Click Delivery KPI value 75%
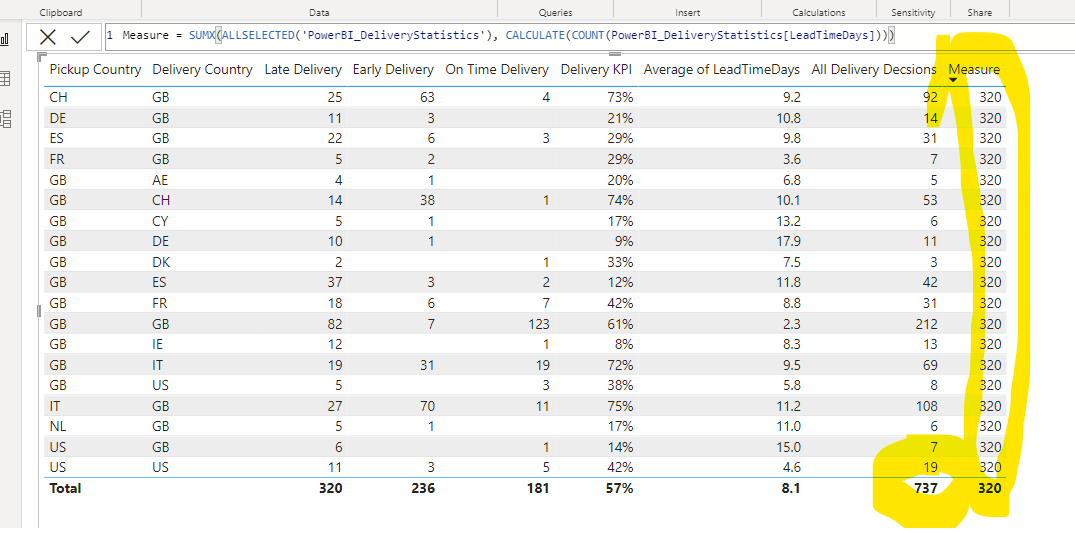 [x=620, y=405]
